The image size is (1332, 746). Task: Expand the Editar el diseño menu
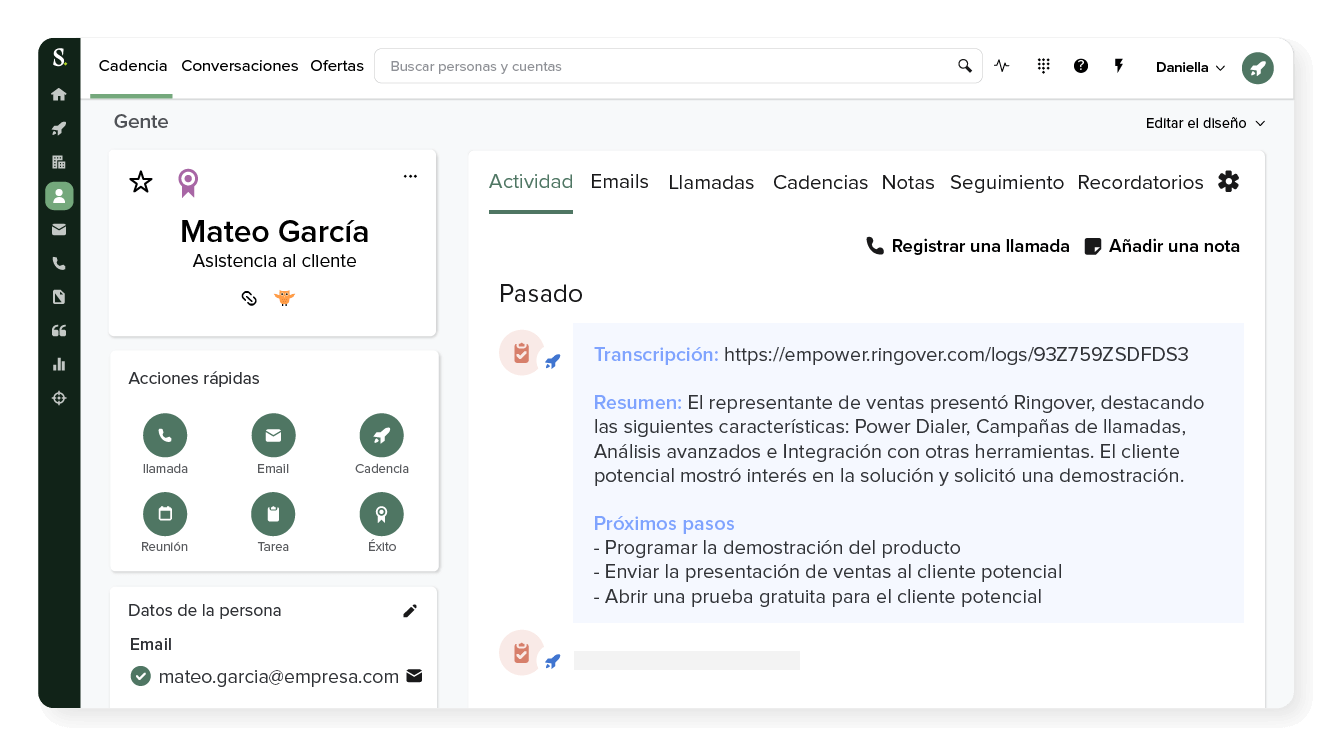[1205, 123]
